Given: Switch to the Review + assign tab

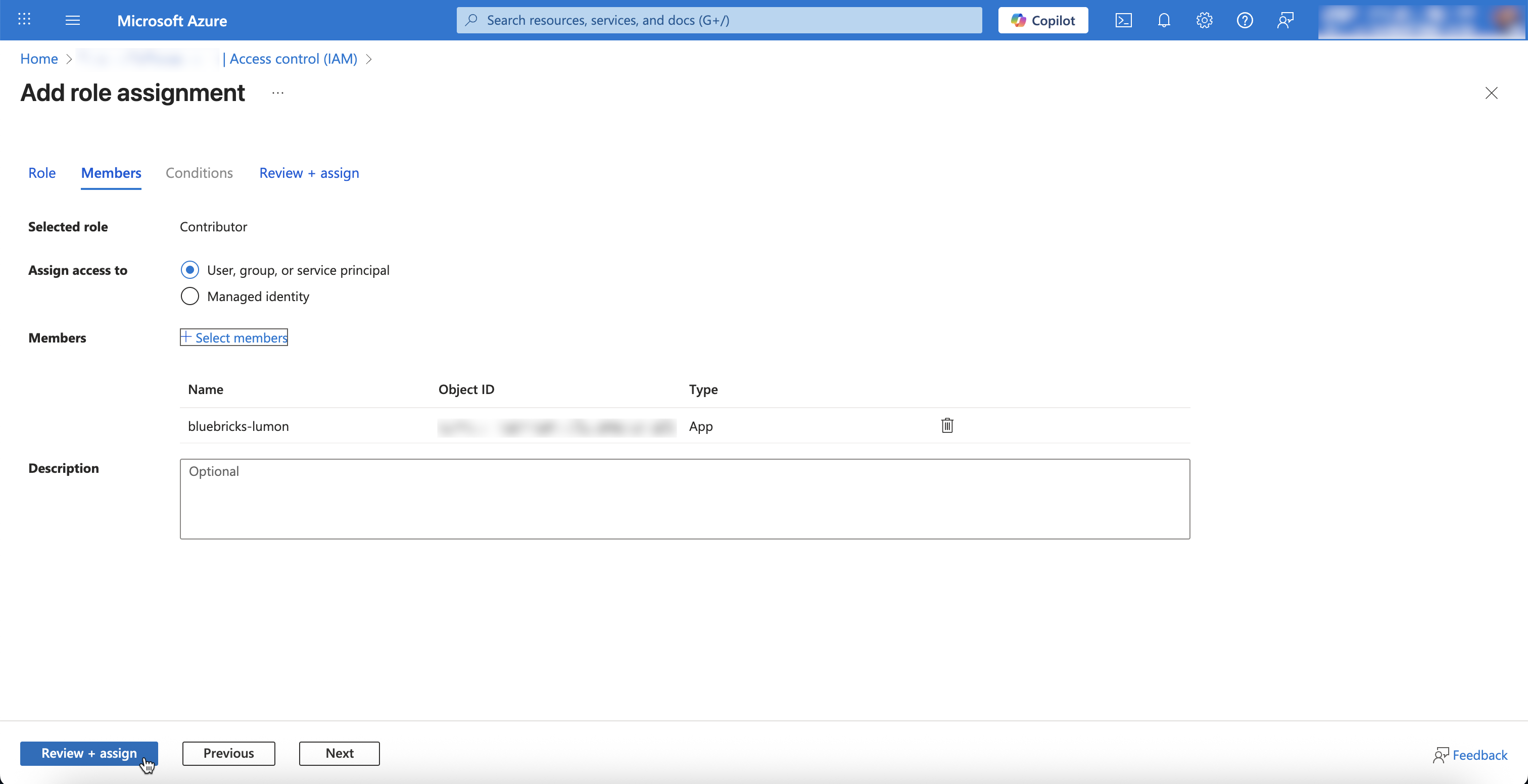Looking at the screenshot, I should (309, 173).
